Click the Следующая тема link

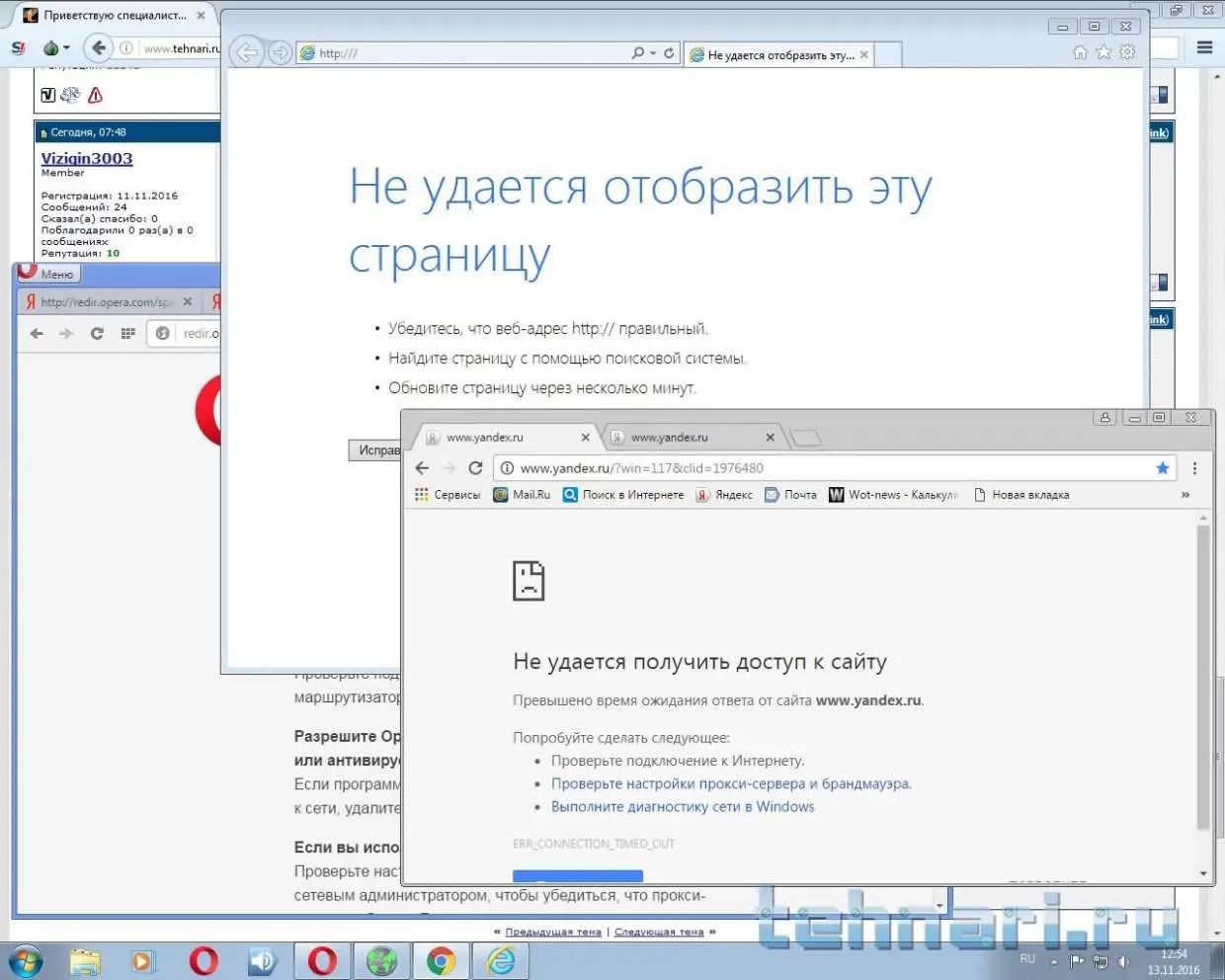click(659, 932)
